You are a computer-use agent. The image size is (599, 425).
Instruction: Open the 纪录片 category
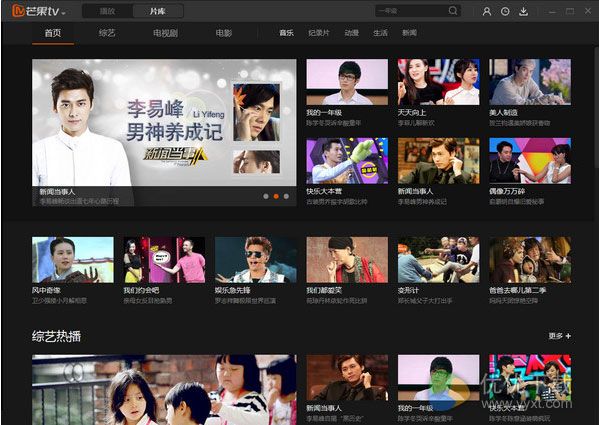tap(319, 33)
